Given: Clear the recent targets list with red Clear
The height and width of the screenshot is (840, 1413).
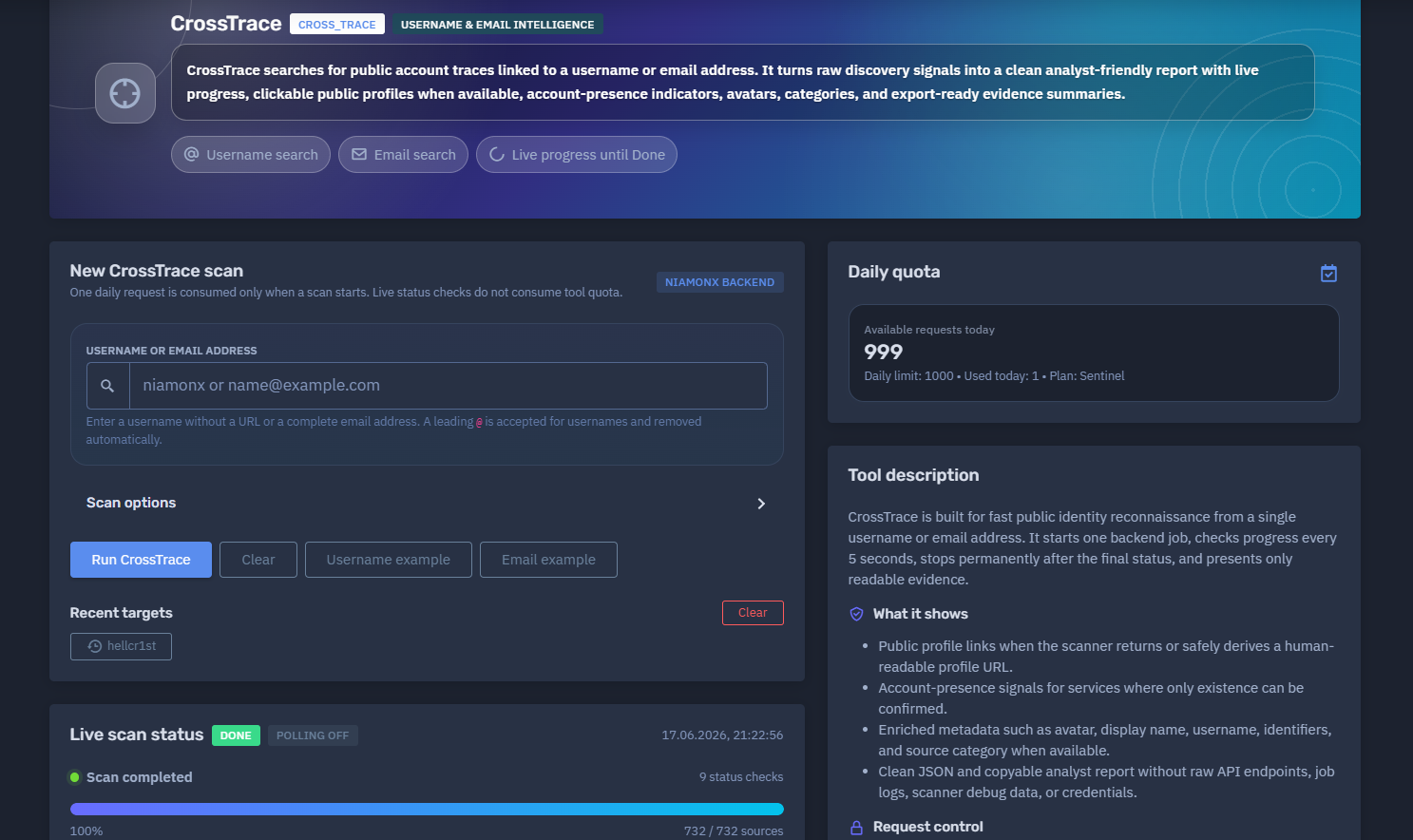Looking at the screenshot, I should coord(753,613).
